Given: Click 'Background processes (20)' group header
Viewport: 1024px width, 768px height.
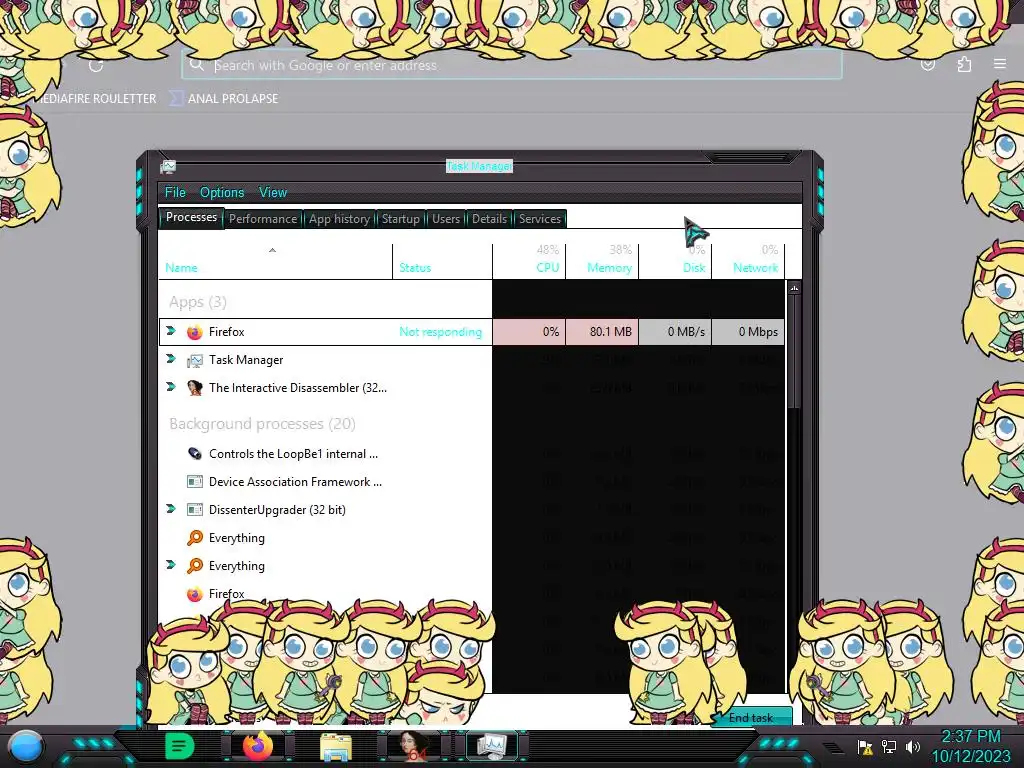Looking at the screenshot, I should pyautogui.click(x=263, y=424).
